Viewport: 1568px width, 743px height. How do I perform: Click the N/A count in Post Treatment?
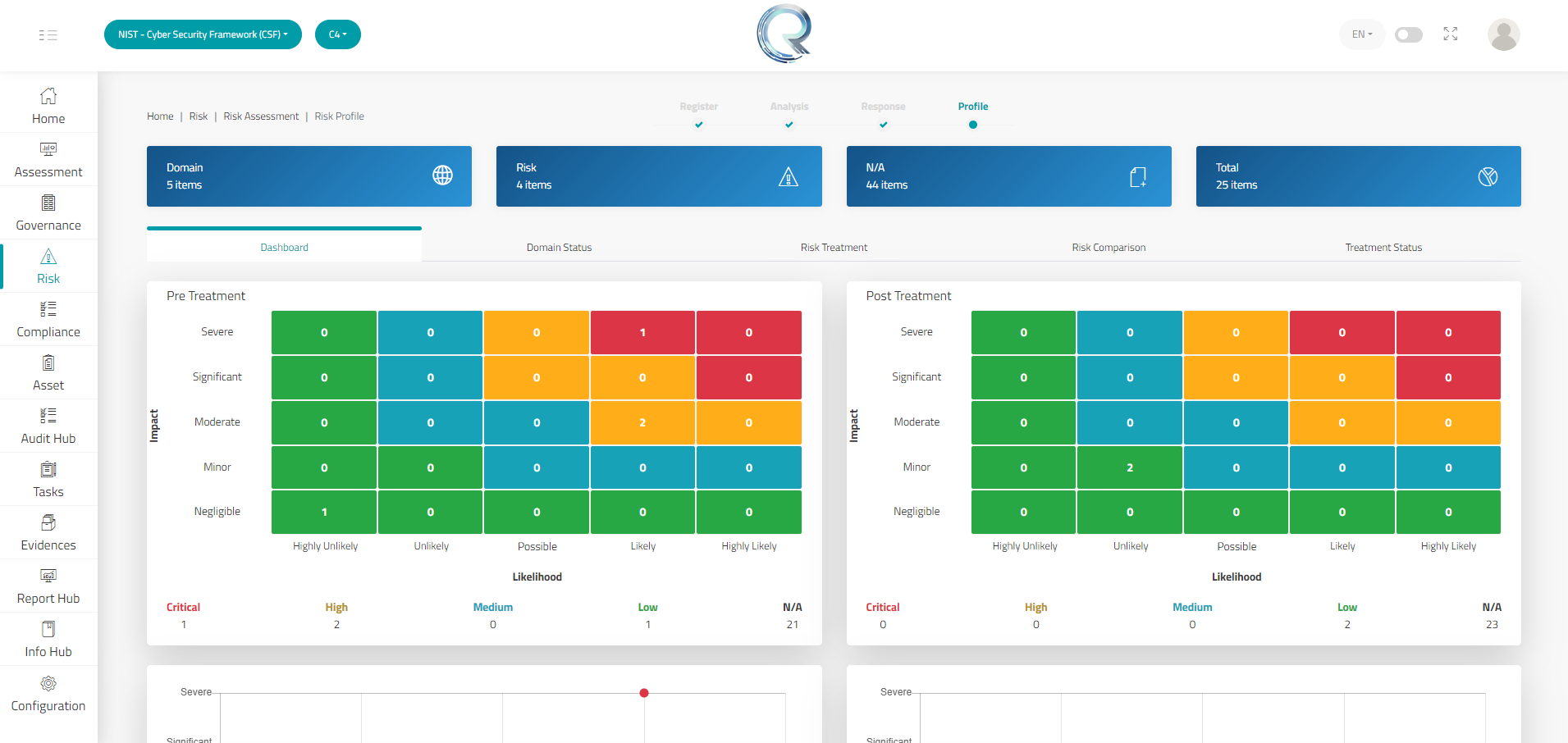pos(1492,625)
